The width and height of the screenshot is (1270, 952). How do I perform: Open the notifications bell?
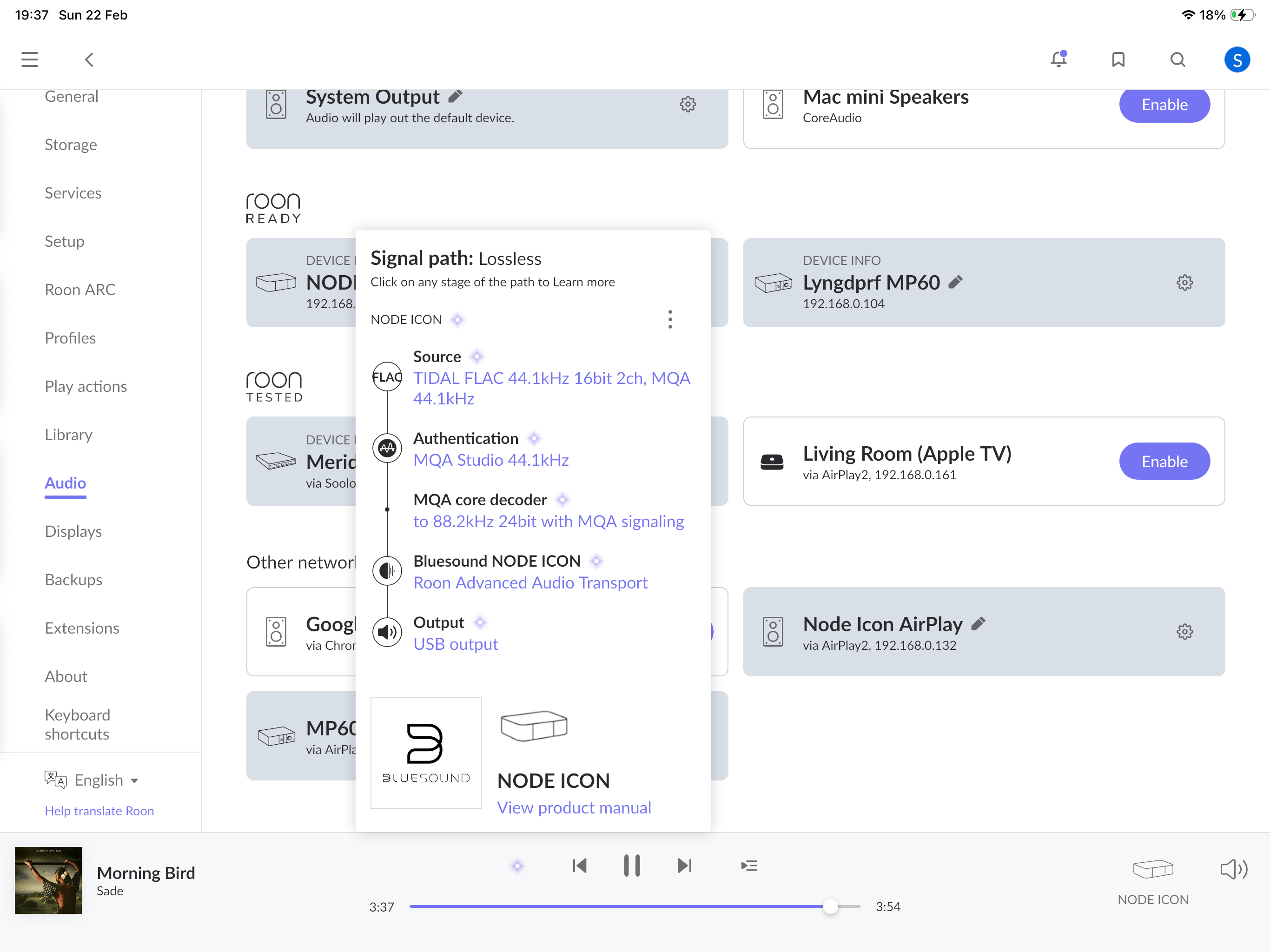tap(1058, 59)
